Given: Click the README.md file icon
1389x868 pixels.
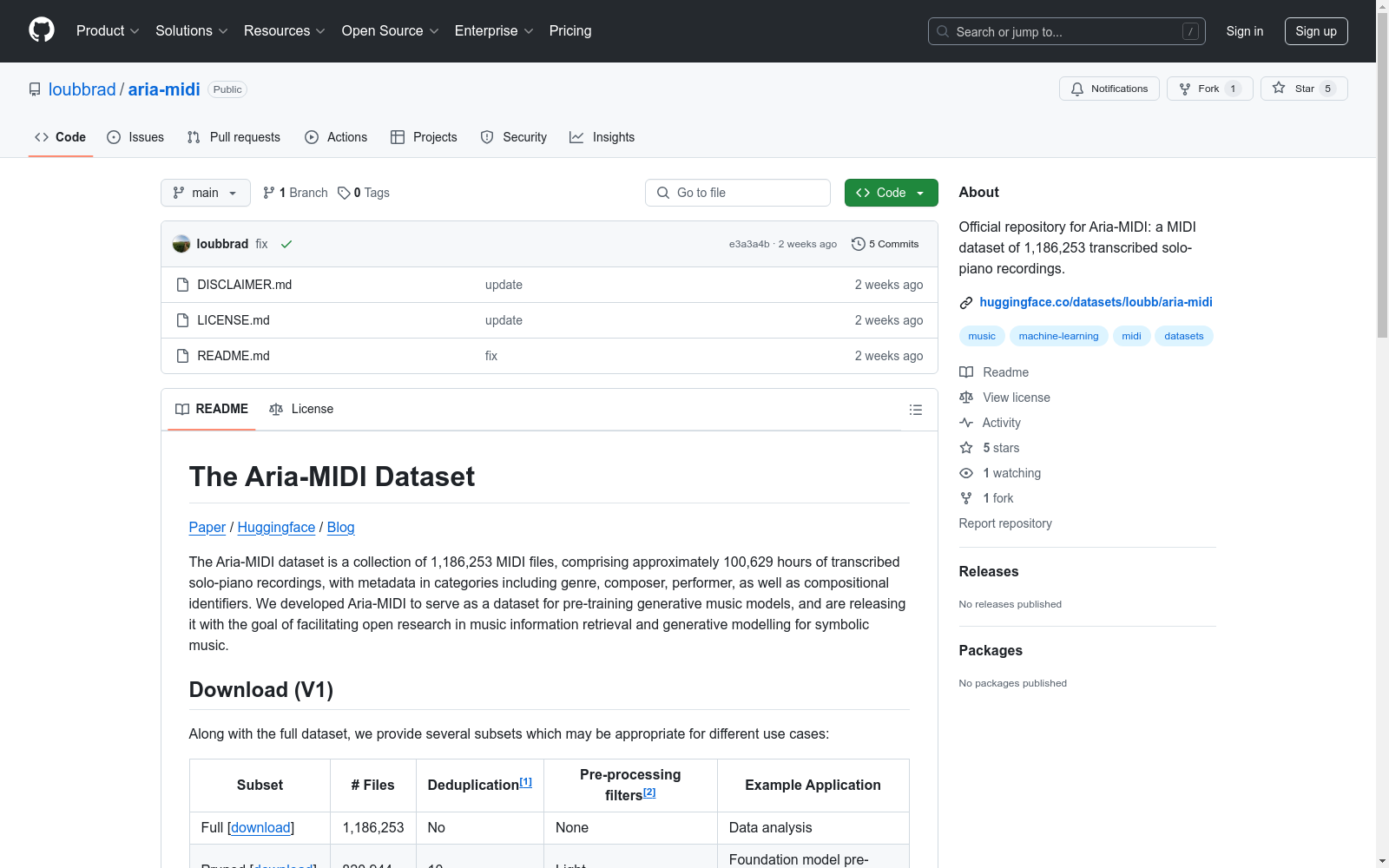Looking at the screenshot, I should [182, 356].
